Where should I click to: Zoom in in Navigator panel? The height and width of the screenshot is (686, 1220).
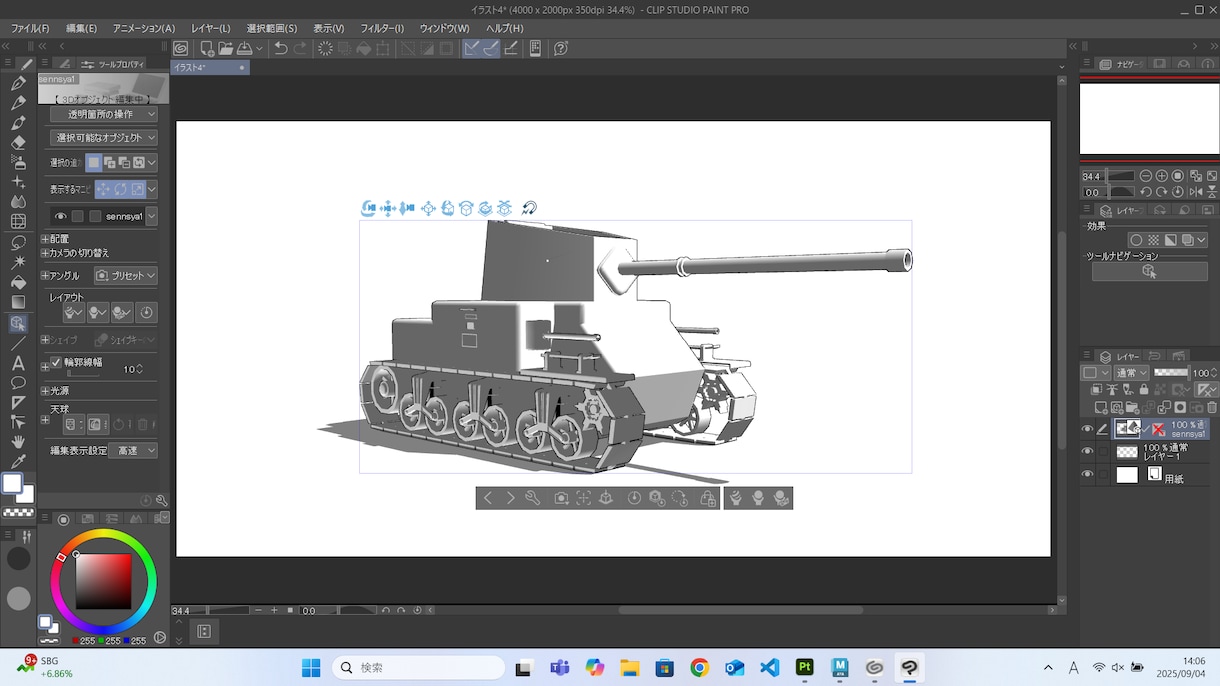pyautogui.click(x=1162, y=176)
